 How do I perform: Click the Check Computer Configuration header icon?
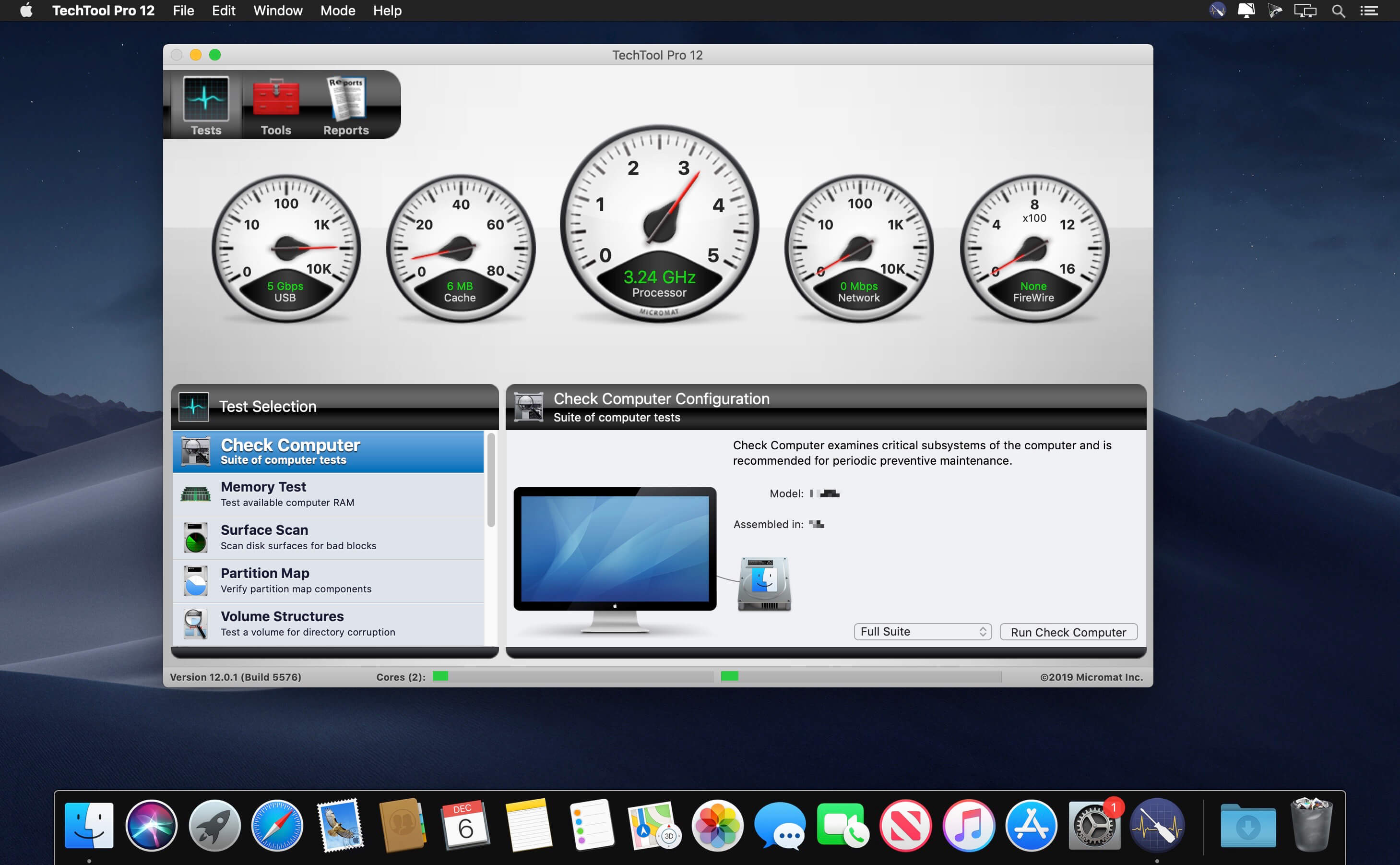point(528,407)
